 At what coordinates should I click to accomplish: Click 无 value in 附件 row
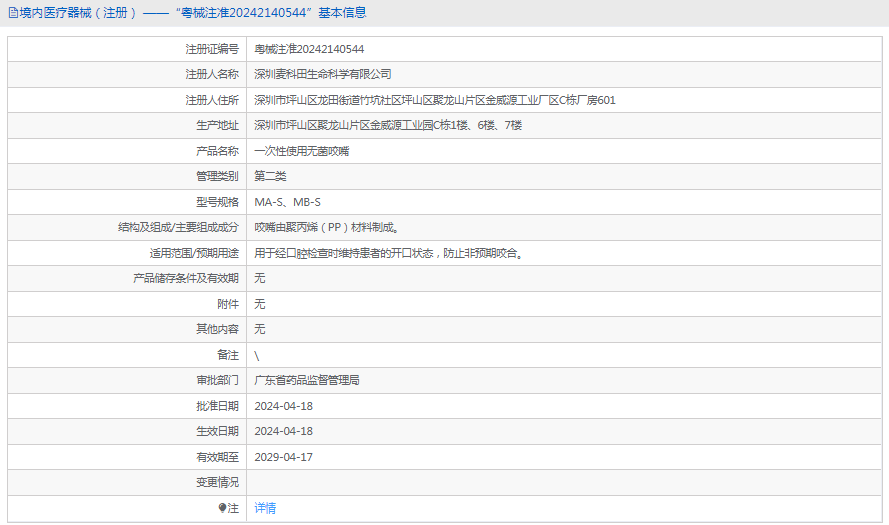(260, 304)
